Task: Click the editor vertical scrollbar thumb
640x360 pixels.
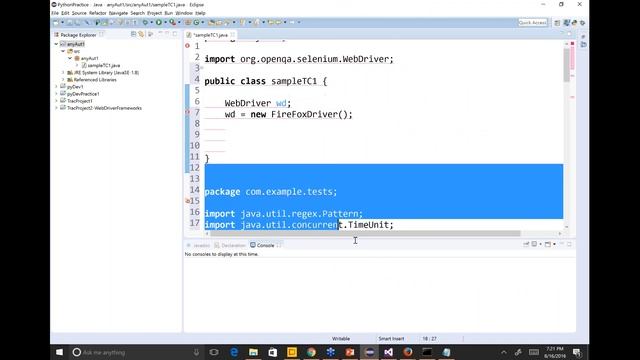Action: [x=567, y=64]
